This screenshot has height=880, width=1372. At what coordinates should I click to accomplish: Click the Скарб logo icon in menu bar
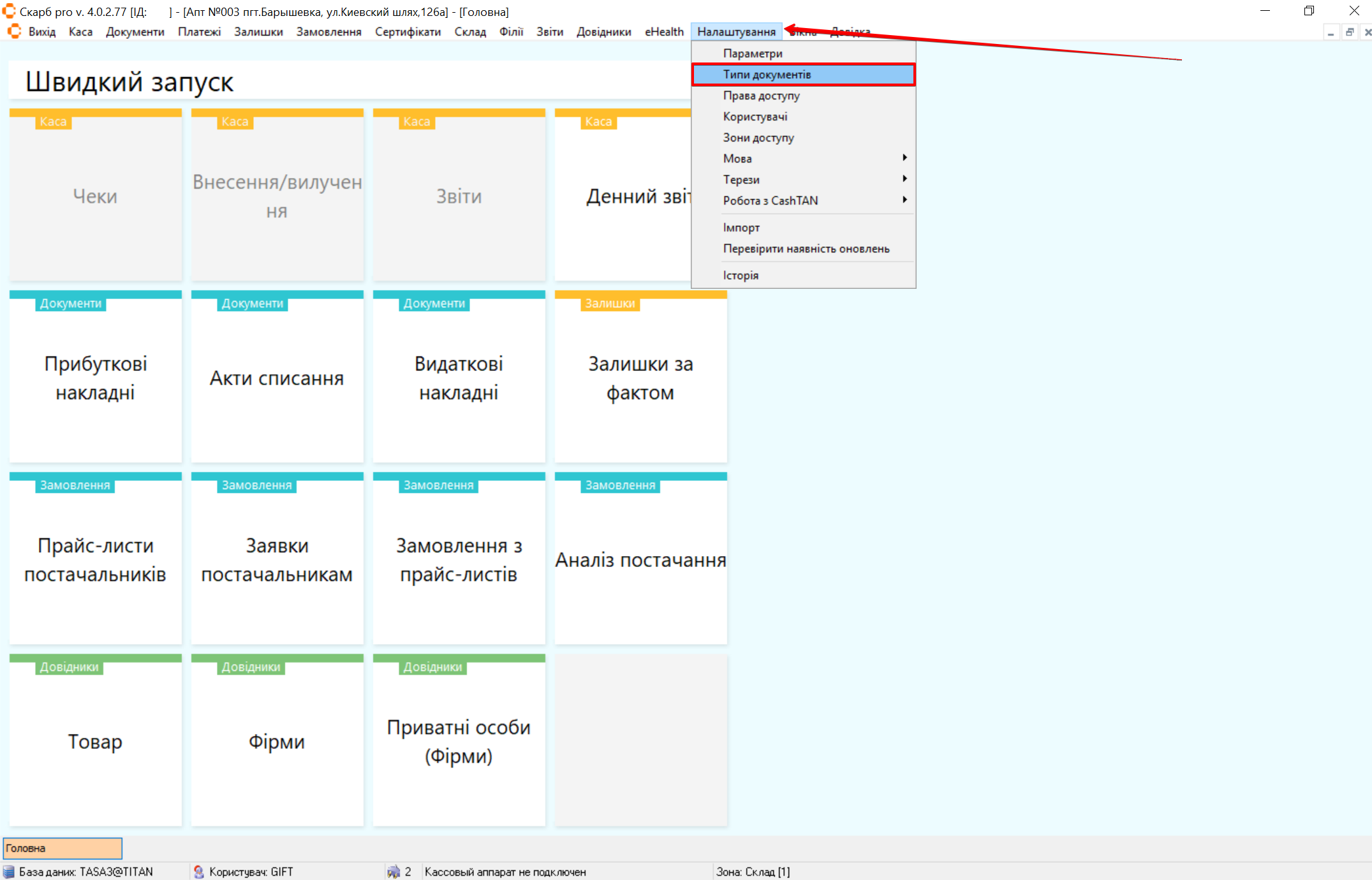tap(14, 31)
